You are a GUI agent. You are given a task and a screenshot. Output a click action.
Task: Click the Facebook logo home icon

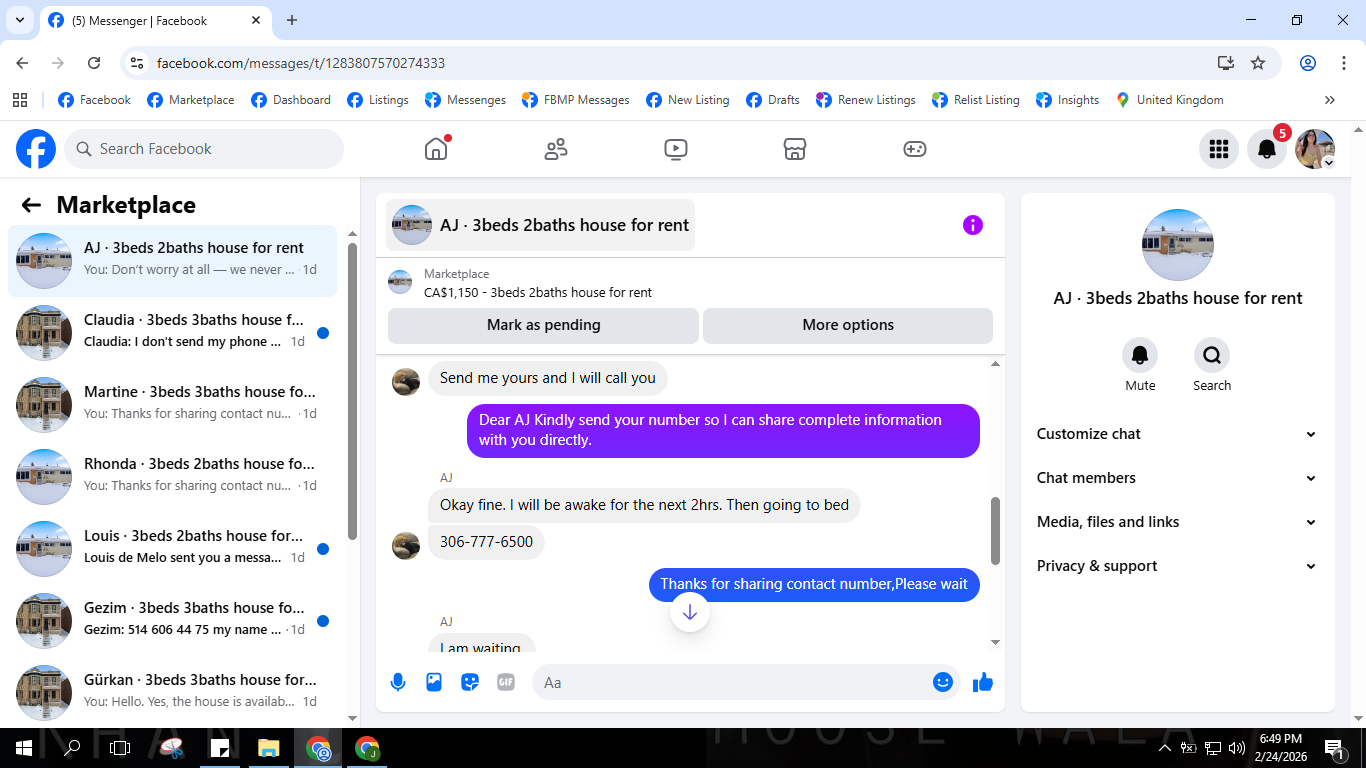point(36,149)
